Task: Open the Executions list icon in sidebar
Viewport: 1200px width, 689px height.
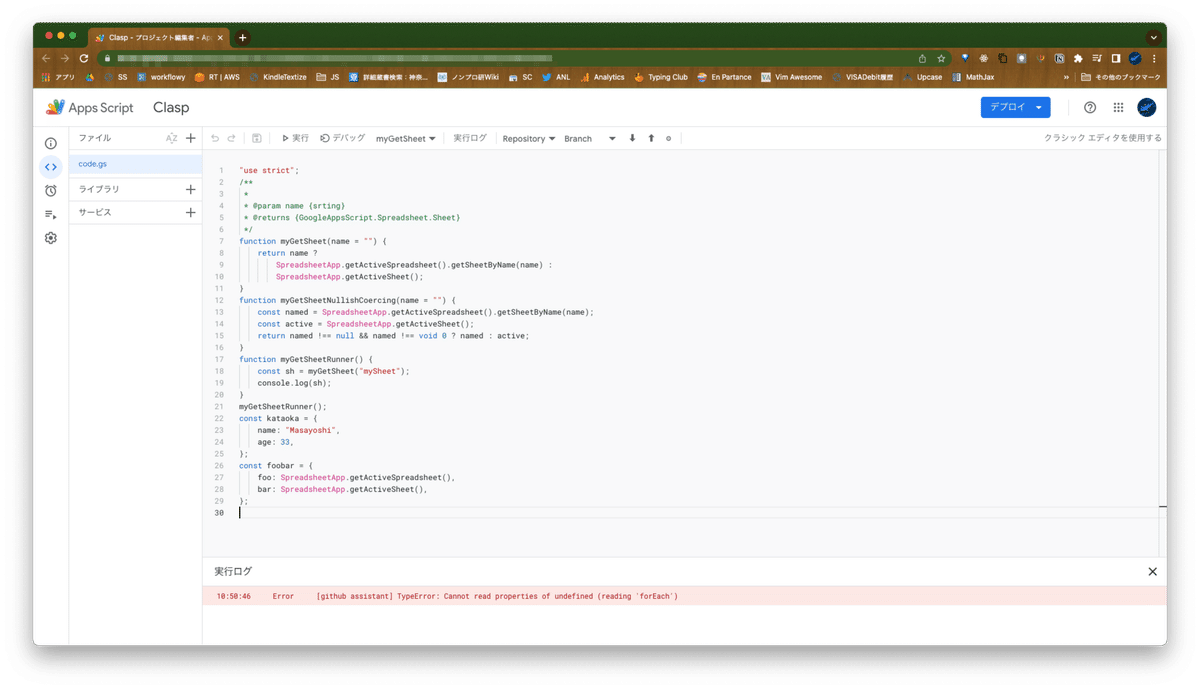Action: [51, 214]
